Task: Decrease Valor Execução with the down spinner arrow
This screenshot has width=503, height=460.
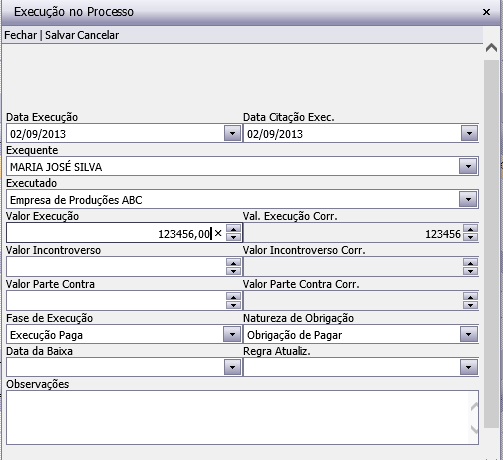Action: coord(233,237)
